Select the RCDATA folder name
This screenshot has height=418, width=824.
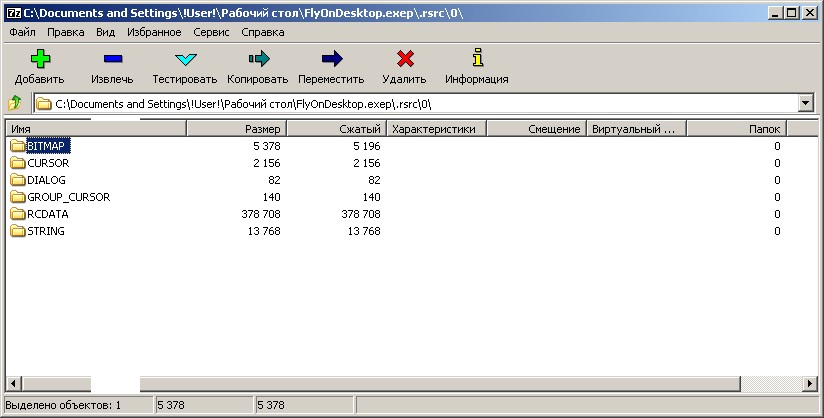coord(48,214)
